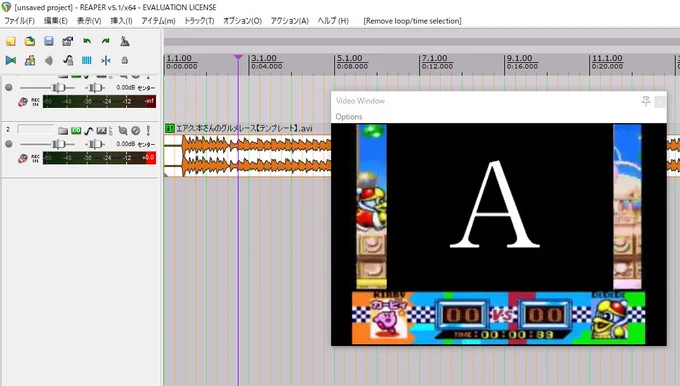Click the upper track's meter showing -inf
The height and width of the screenshot is (386, 680).
pyautogui.click(x=99, y=101)
